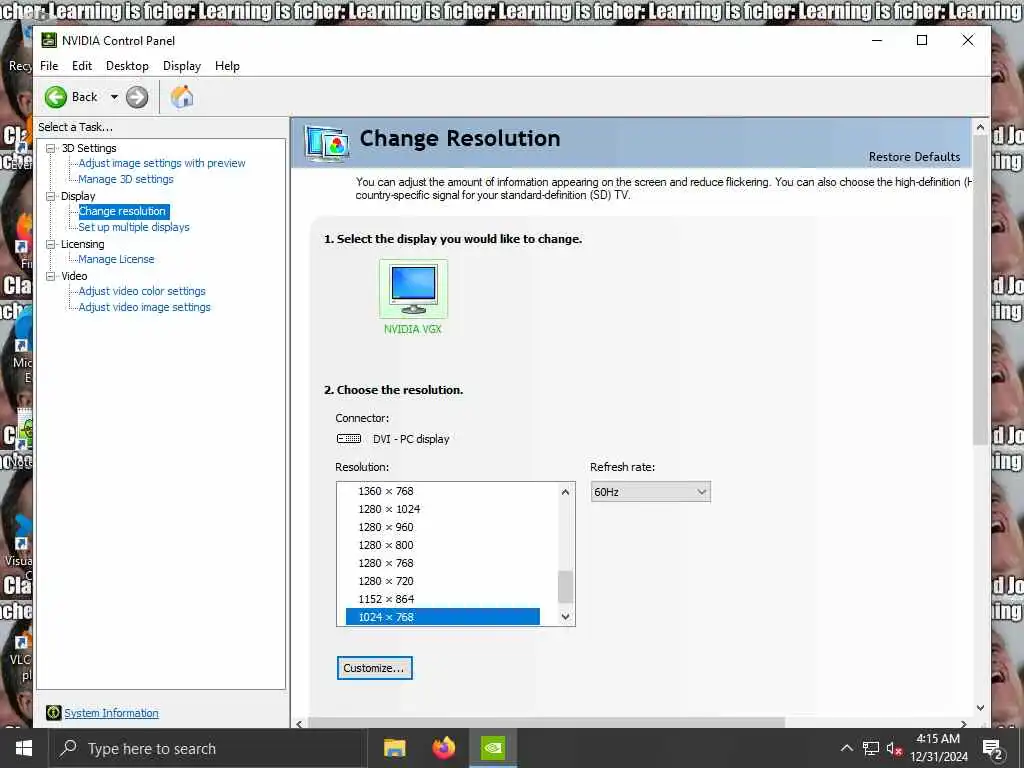This screenshot has width=1024, height=768.
Task: Click main panel horizontal scroll left arrow
Action: click(x=300, y=724)
